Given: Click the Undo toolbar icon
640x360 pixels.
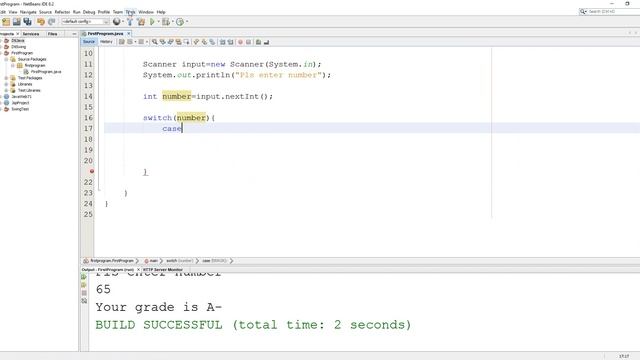Looking at the screenshot, I should pos(41,22).
